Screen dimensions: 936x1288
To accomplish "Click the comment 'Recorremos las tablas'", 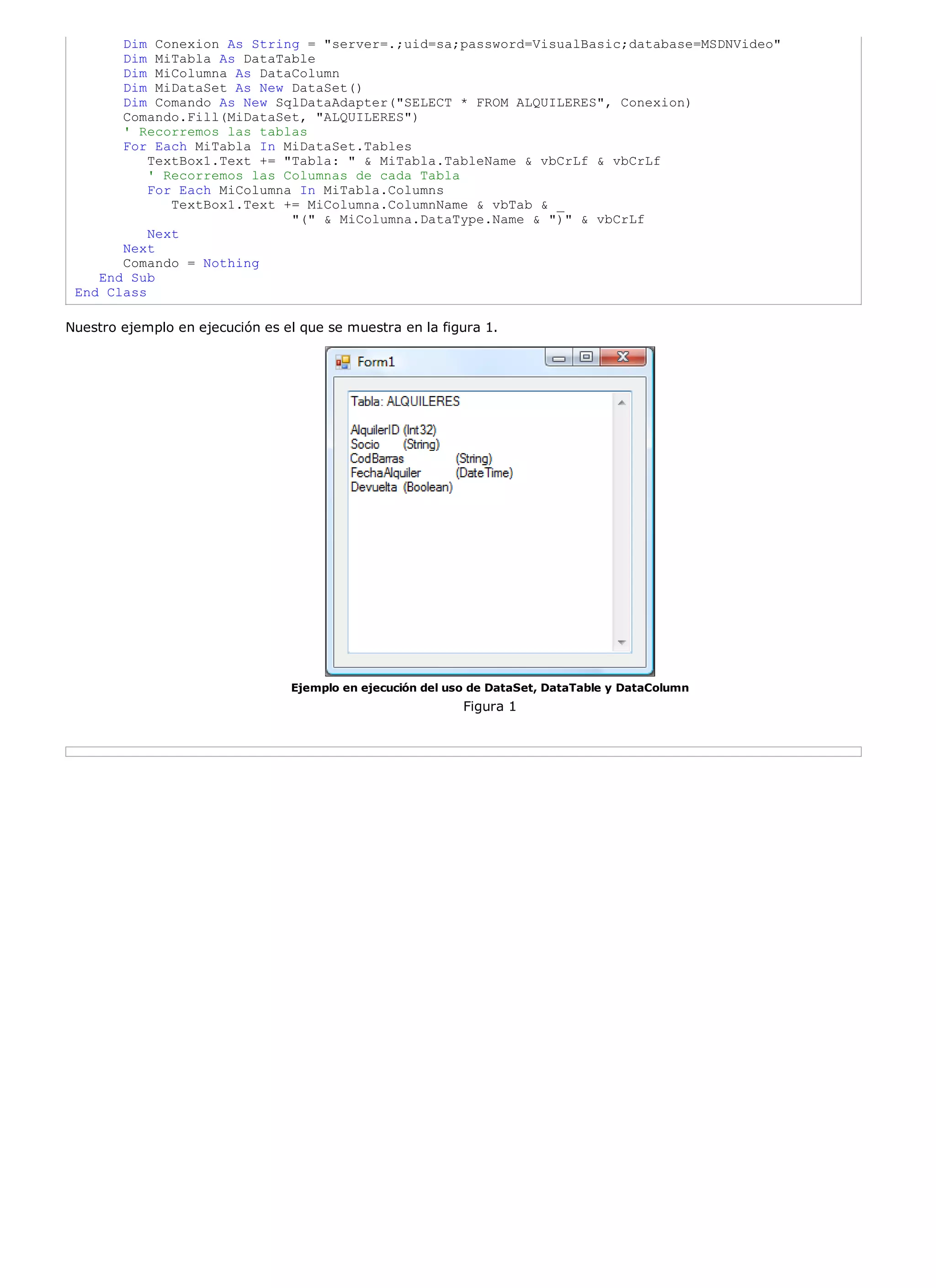I will click(x=215, y=132).
